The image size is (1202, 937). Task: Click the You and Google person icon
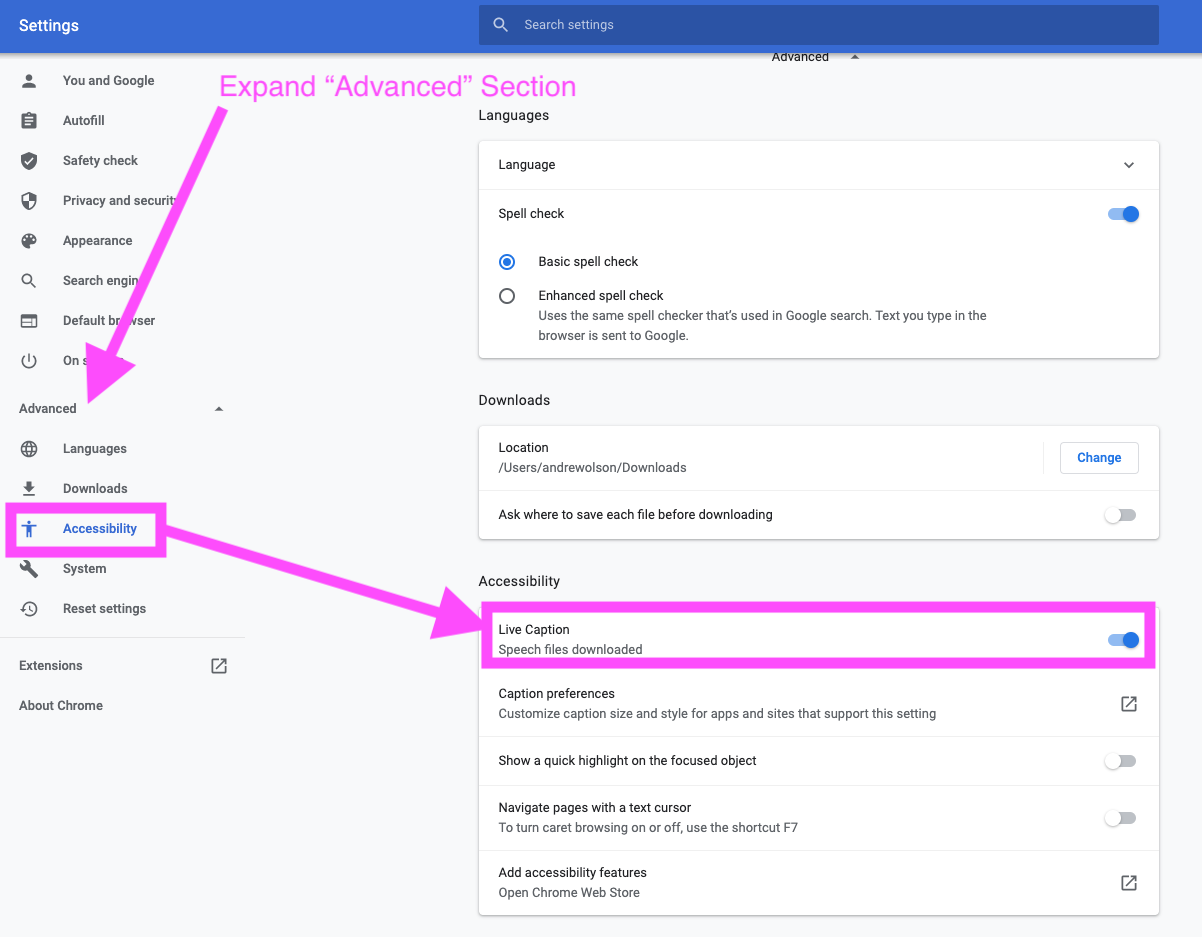coord(29,81)
